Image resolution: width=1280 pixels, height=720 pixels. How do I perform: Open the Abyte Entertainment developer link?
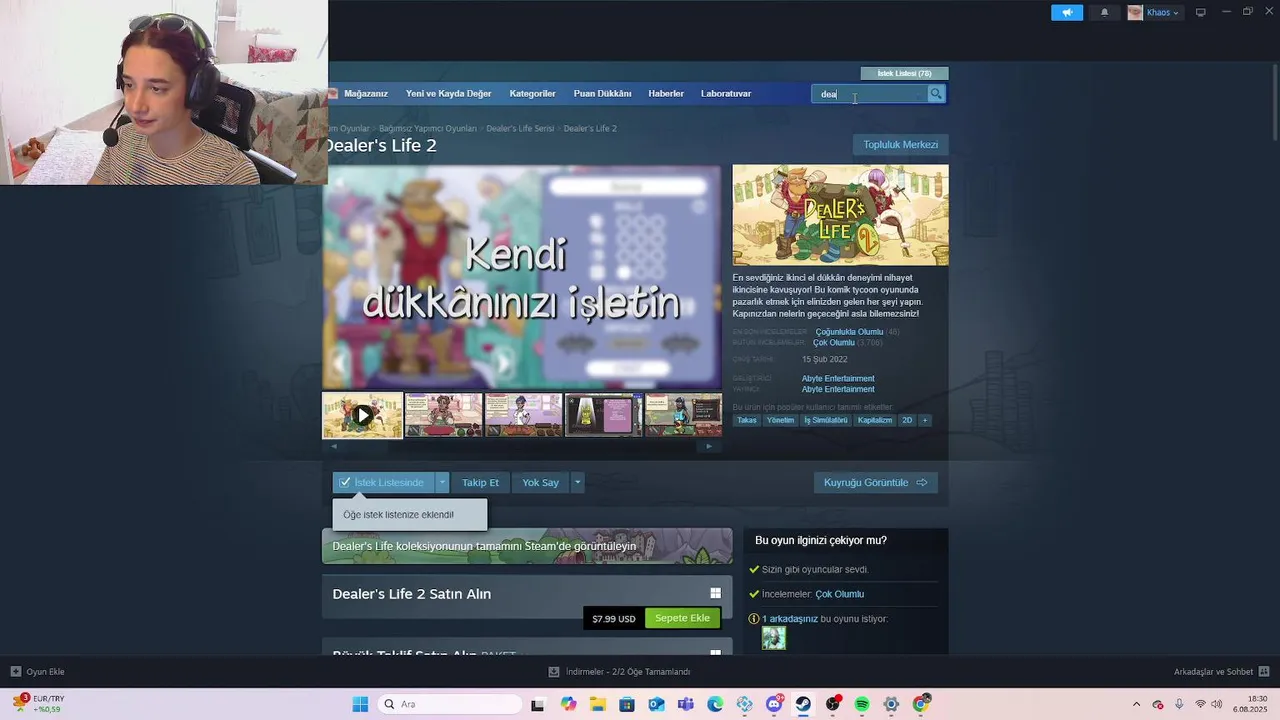click(838, 379)
